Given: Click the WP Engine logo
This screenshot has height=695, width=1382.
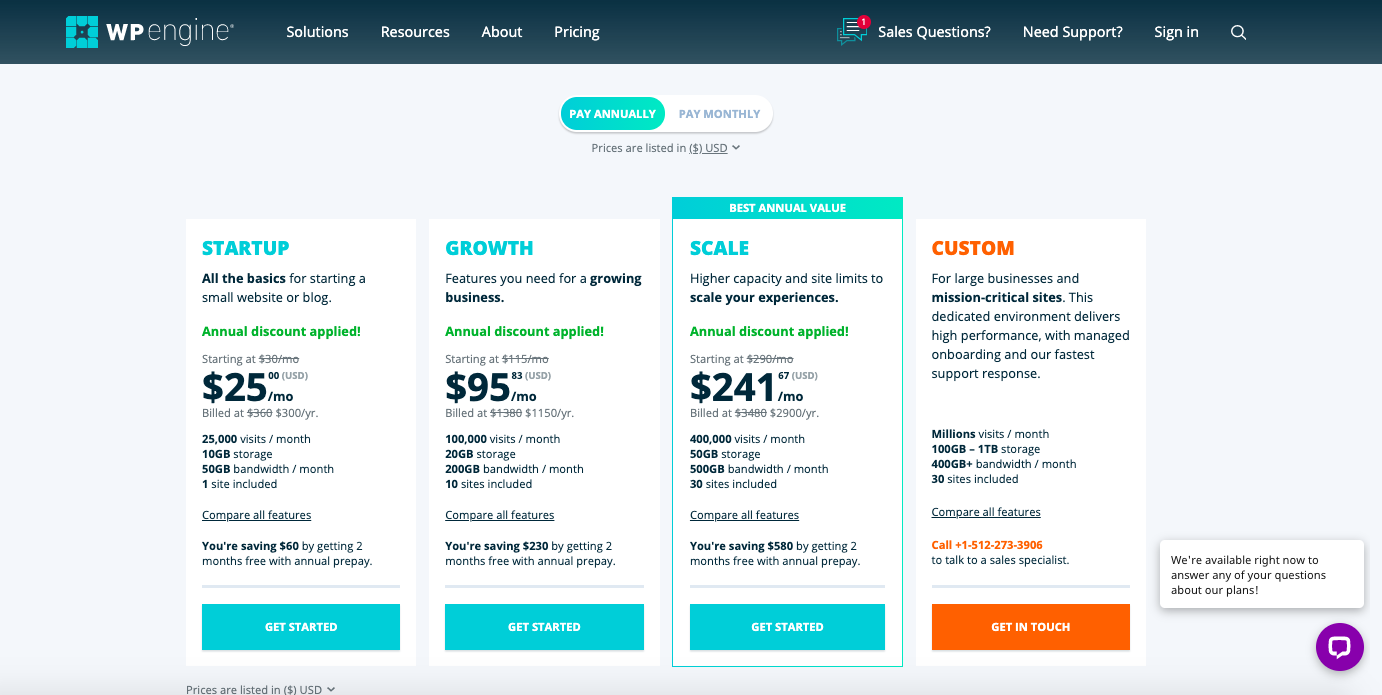Looking at the screenshot, I should (x=148, y=31).
